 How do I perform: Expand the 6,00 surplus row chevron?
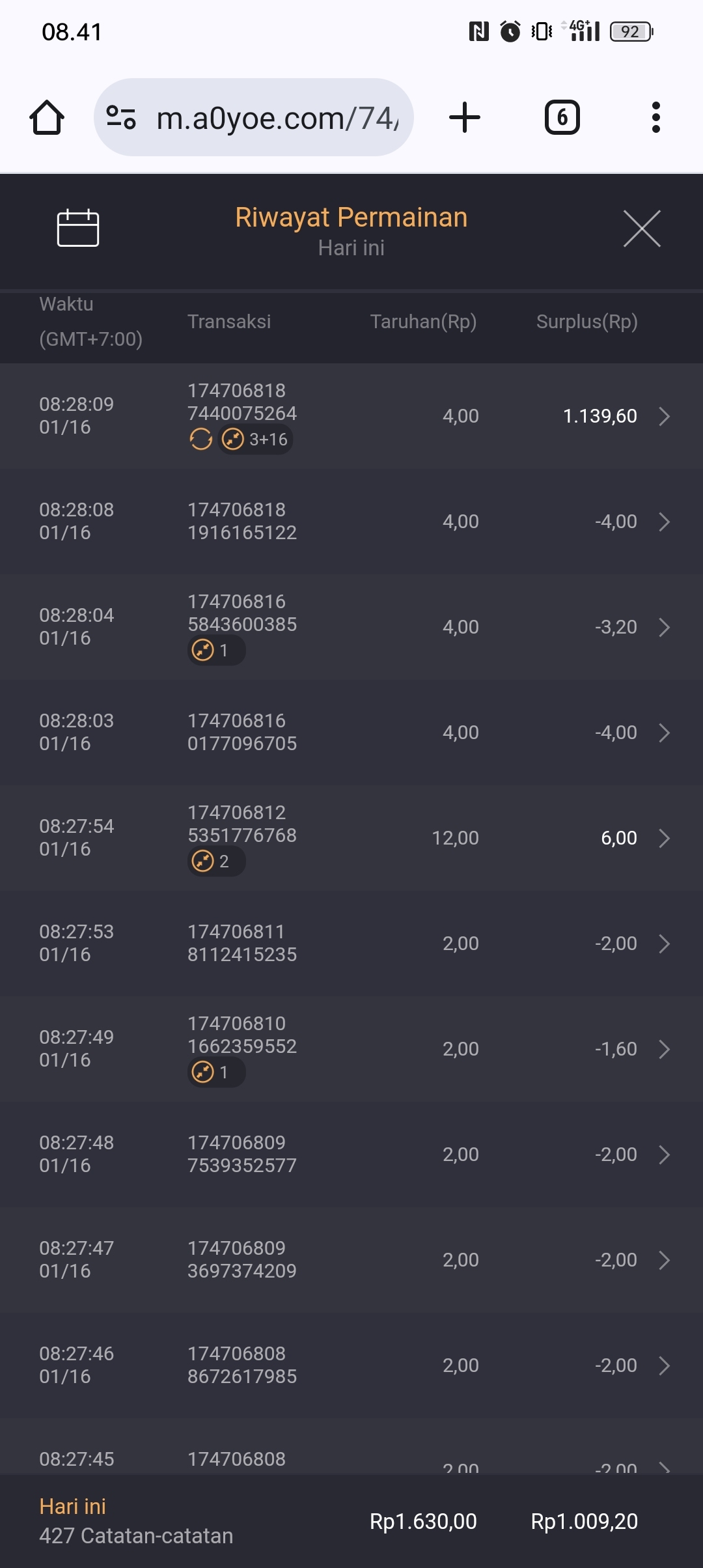click(x=664, y=838)
